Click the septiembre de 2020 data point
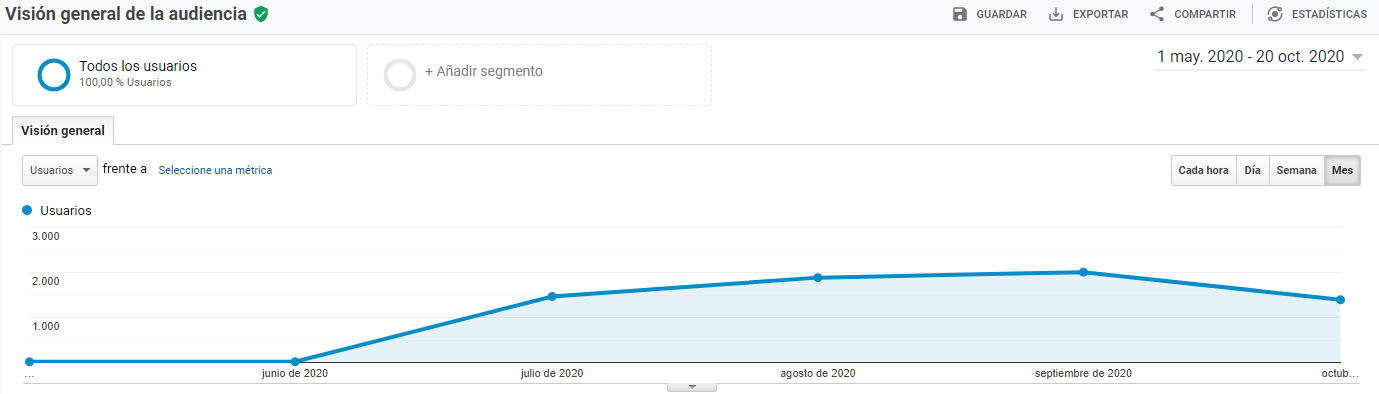The height and width of the screenshot is (394, 1379). [x=1083, y=272]
